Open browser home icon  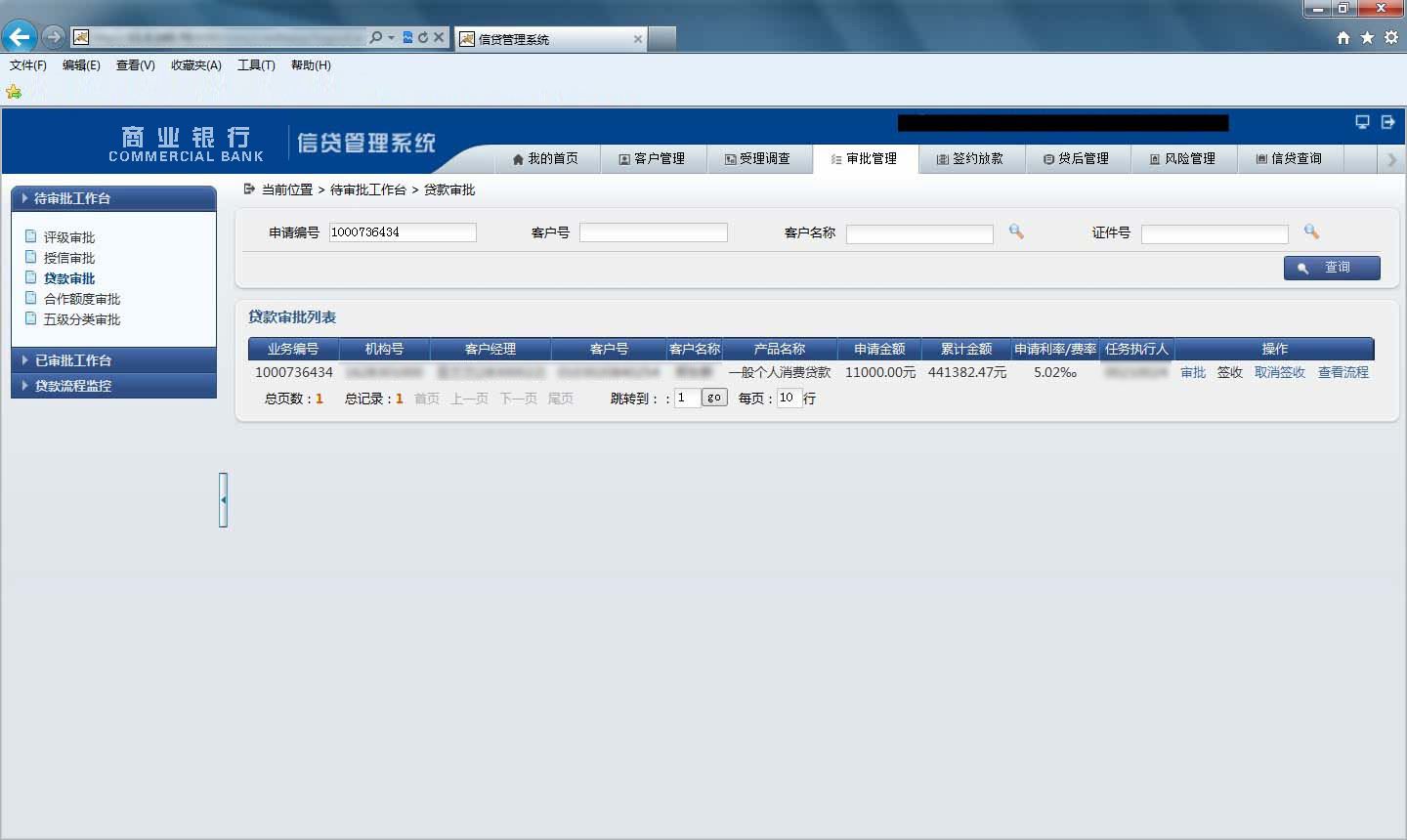pos(1343,37)
